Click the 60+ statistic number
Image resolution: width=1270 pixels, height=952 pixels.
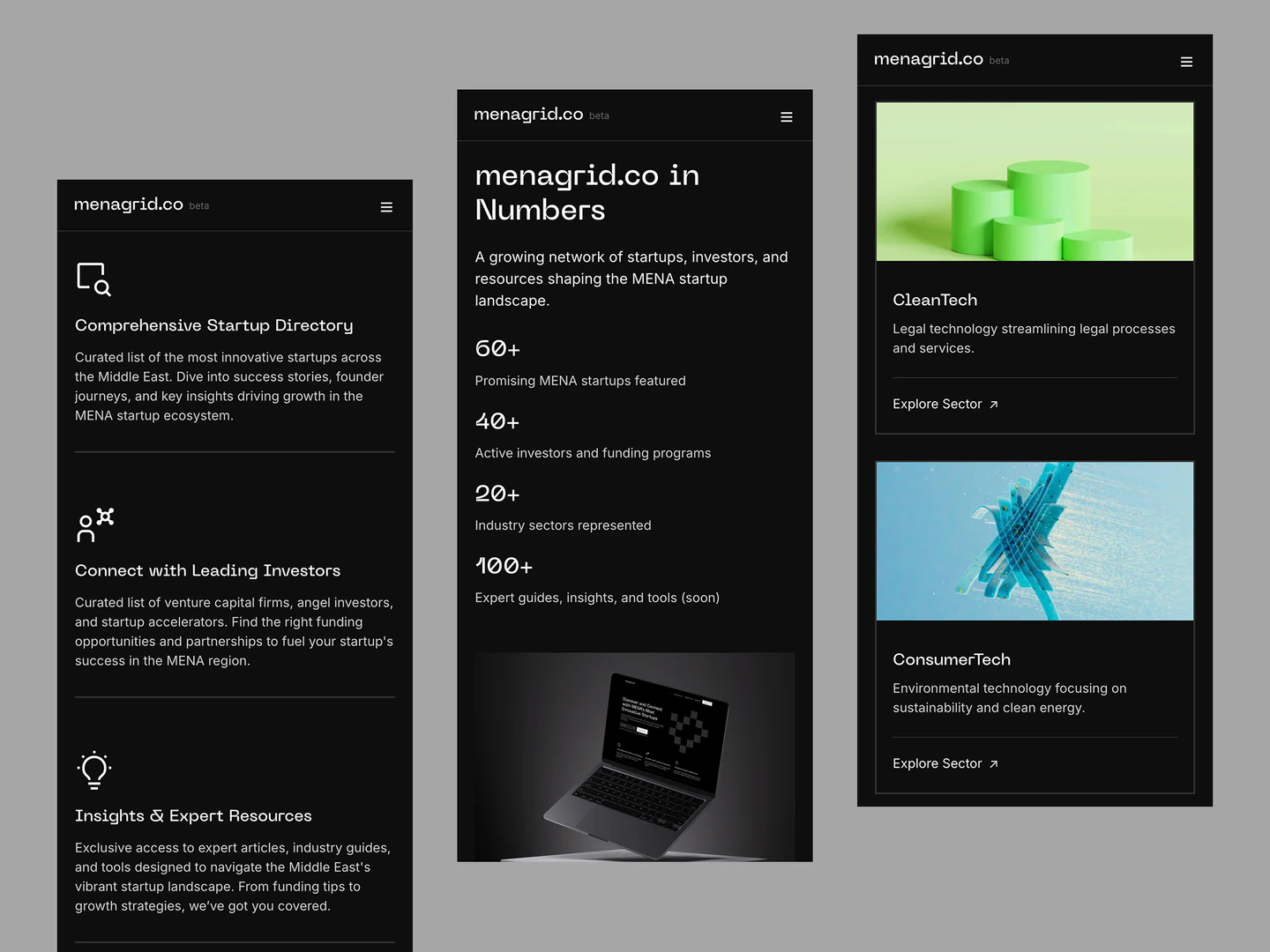pos(497,349)
